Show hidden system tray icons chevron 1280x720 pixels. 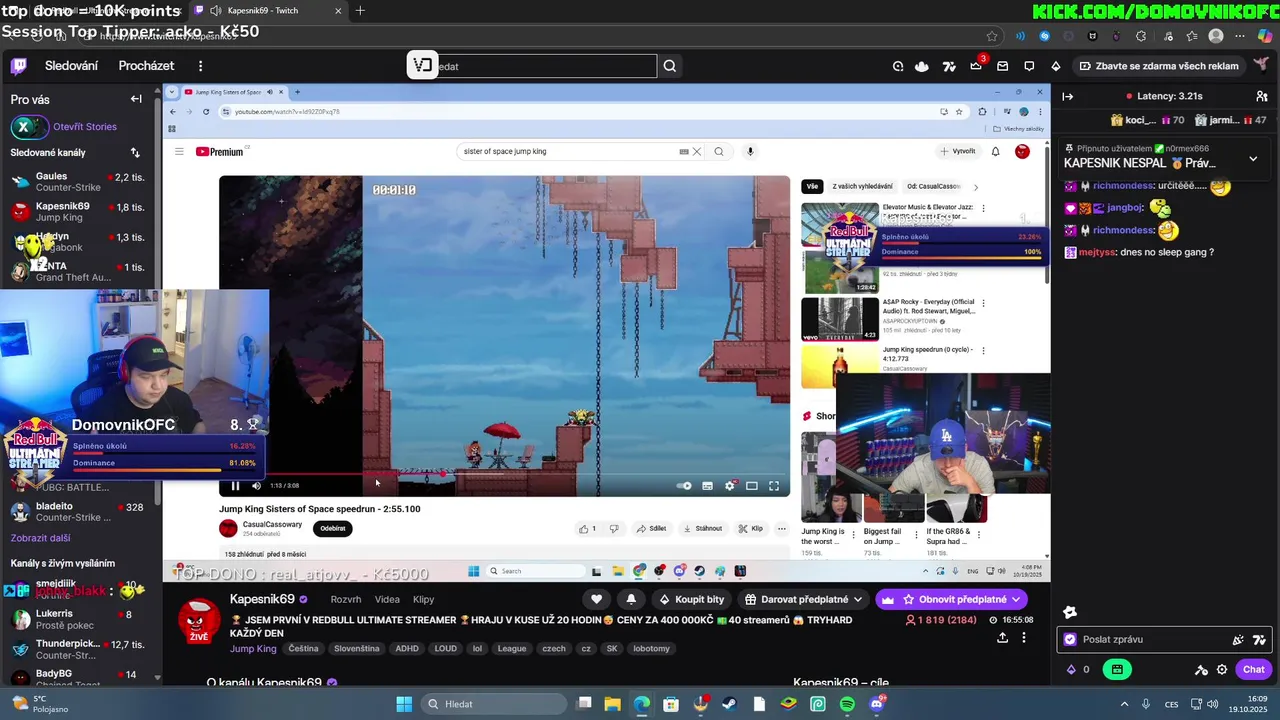click(x=1124, y=704)
